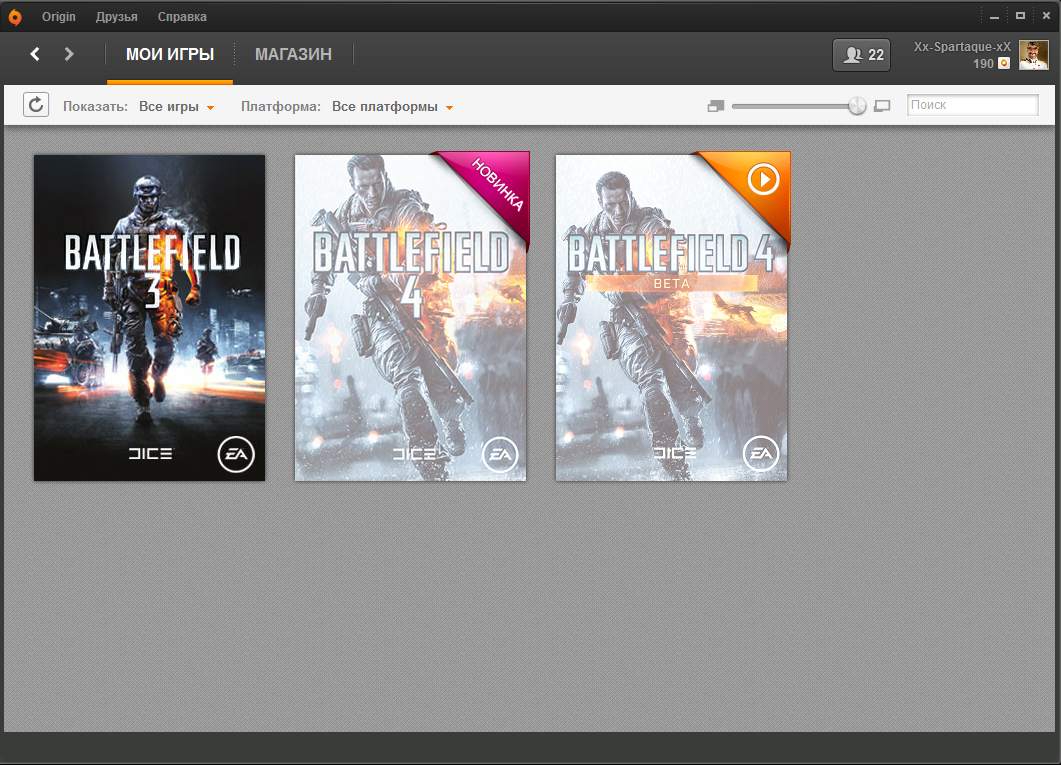Maximize the Origin window

pos(1020,16)
